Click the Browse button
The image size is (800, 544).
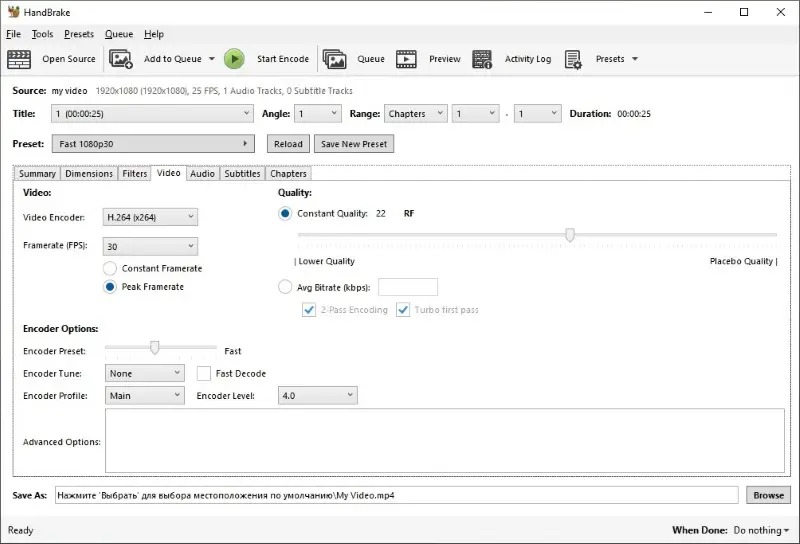point(768,495)
